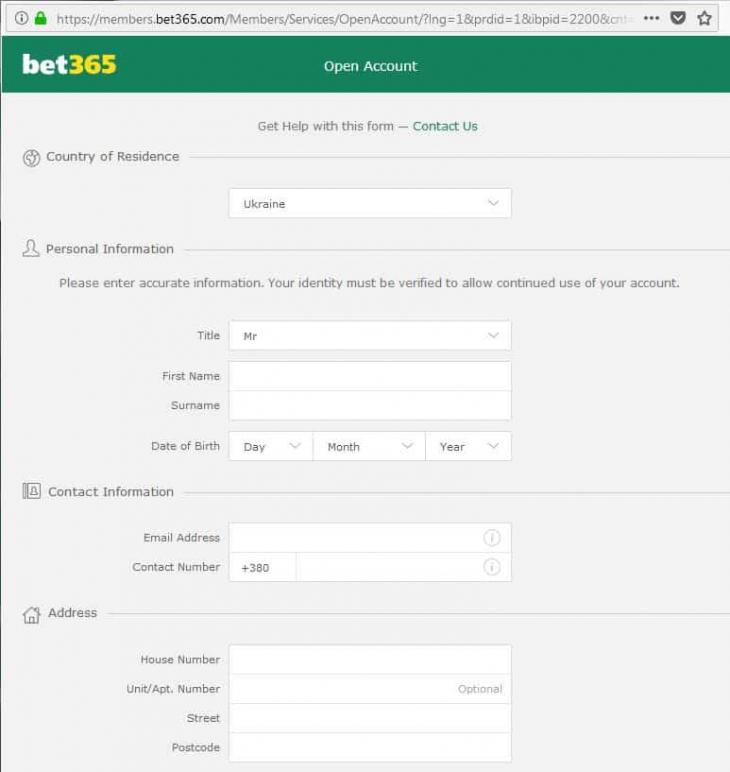
Task: Open the Year of birth dropdown
Action: tap(468, 447)
